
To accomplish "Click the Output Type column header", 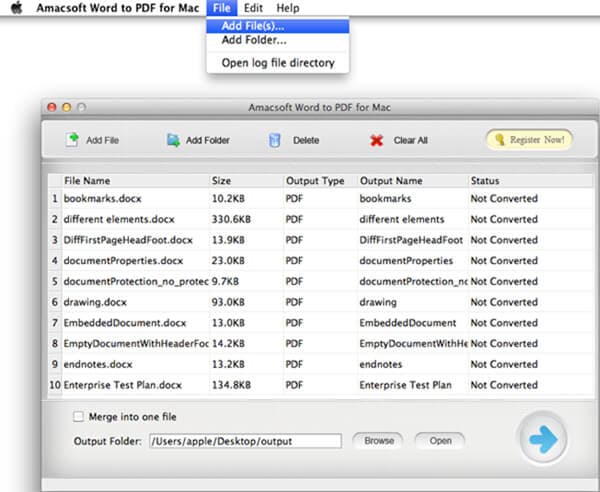I will pos(321,181).
